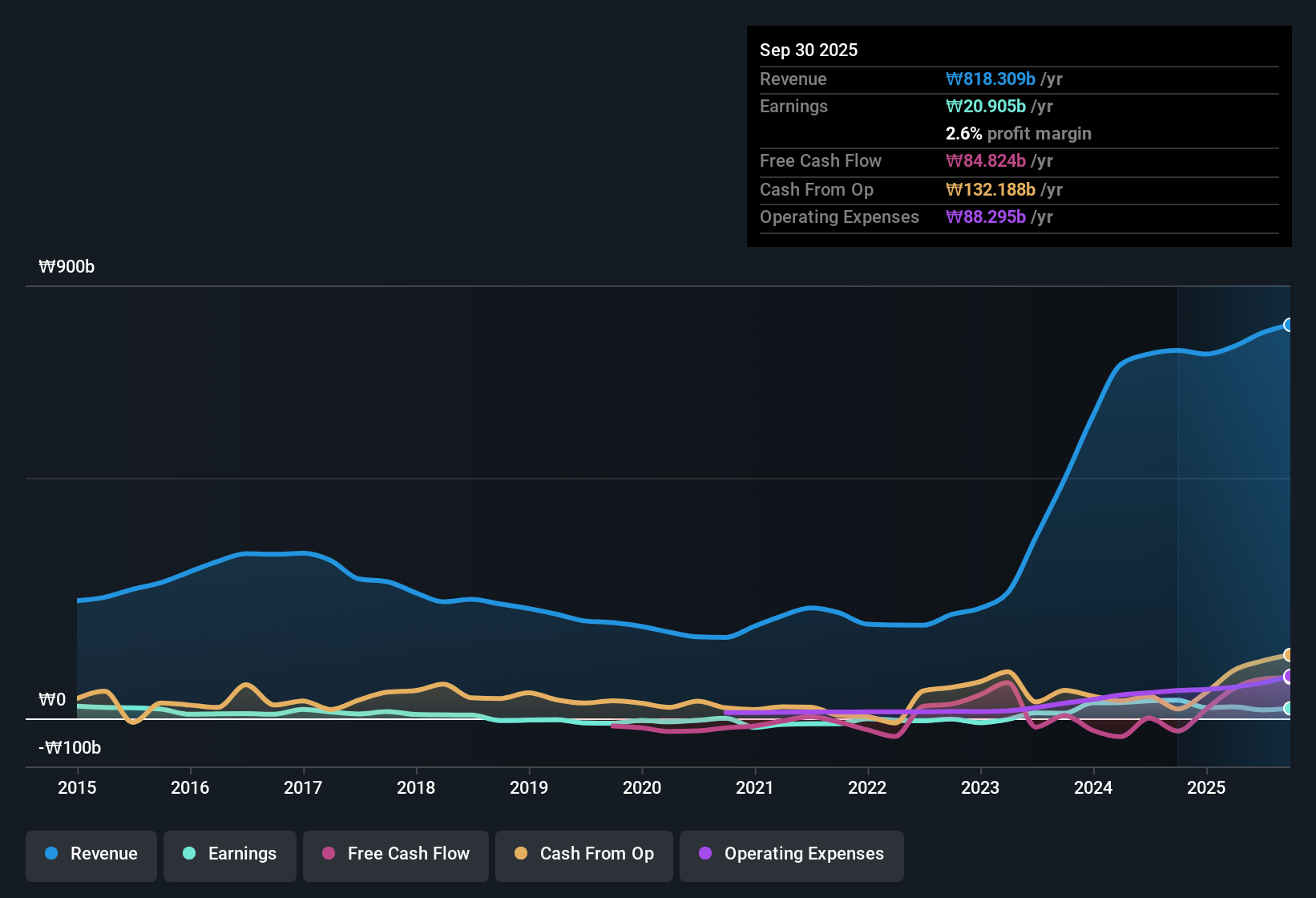Image resolution: width=1316 pixels, height=898 pixels.
Task: Click the ₩84.824b Free Cash Flow figure
Action: (985, 161)
